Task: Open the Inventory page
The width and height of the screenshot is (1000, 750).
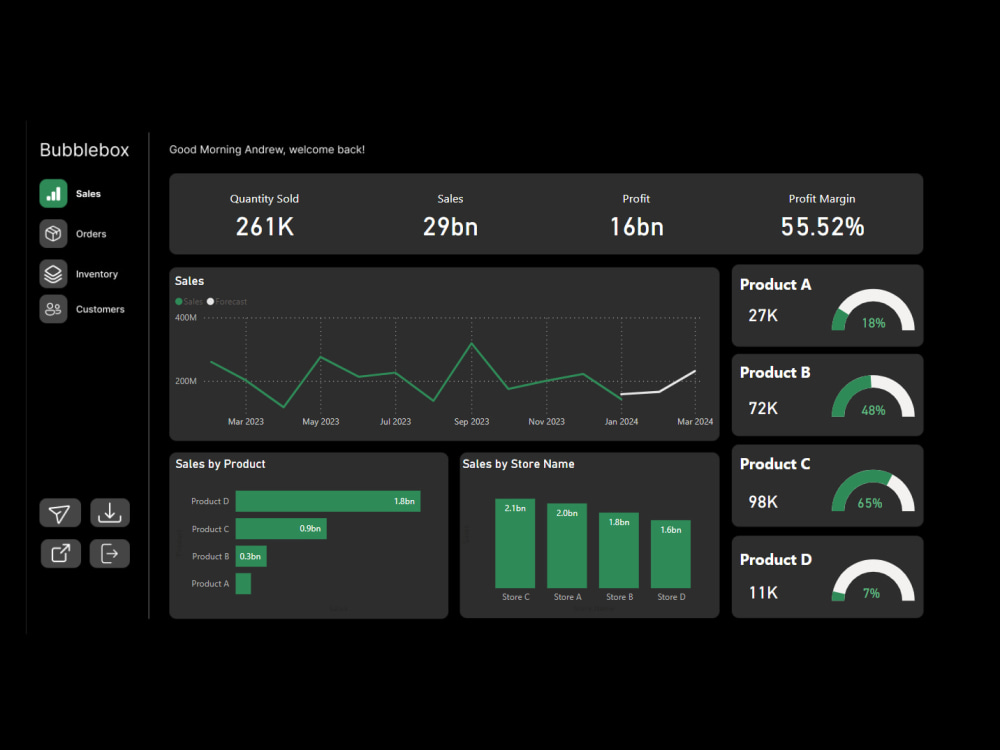Action: (x=97, y=273)
